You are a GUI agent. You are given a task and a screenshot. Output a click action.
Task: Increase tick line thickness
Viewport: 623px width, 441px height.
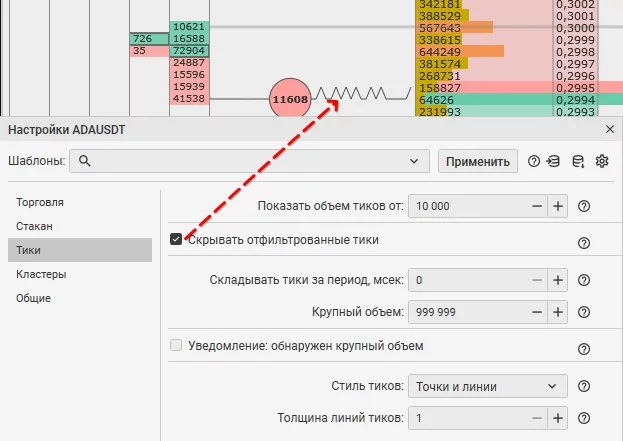558,418
